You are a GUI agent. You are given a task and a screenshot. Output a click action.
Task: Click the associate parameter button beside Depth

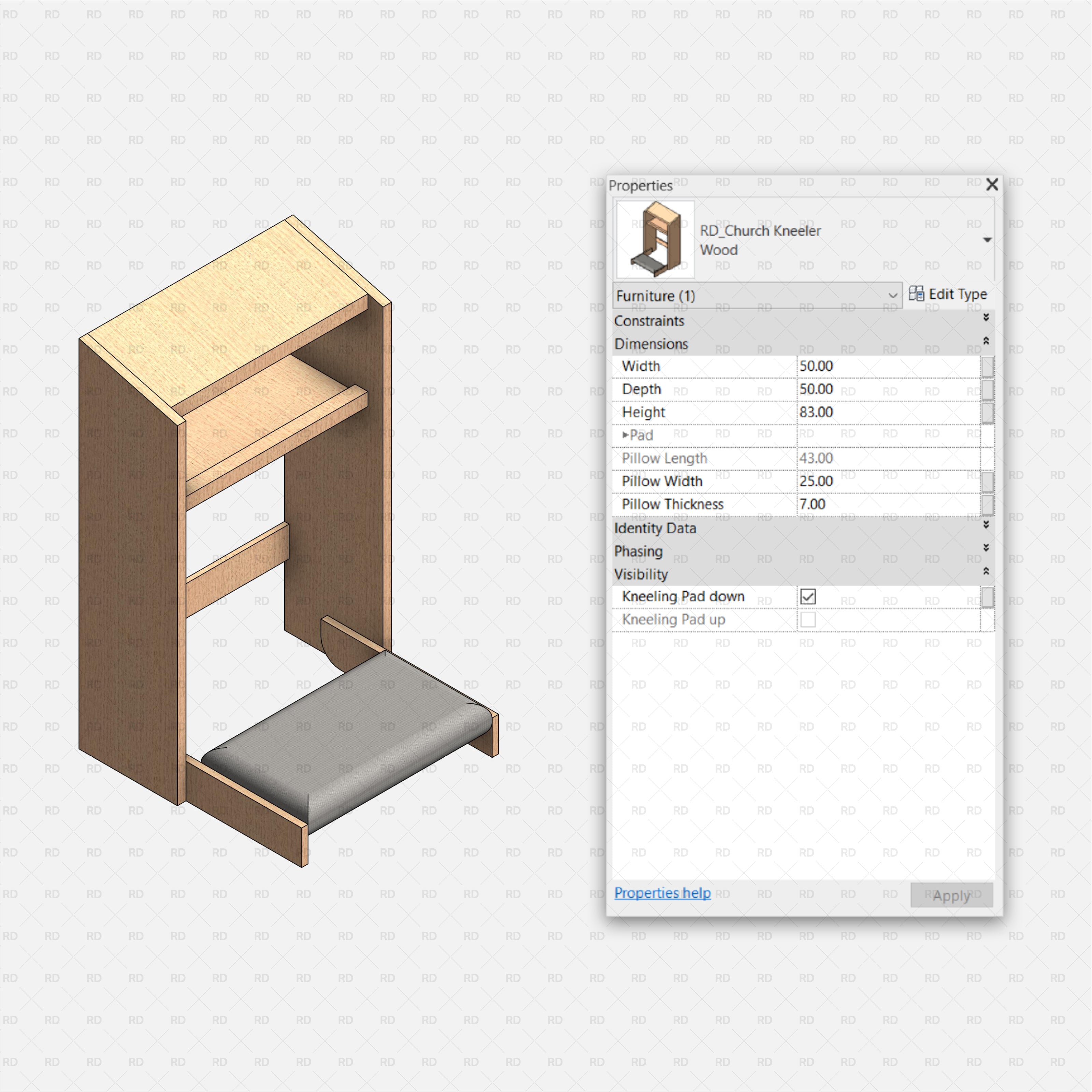(x=988, y=389)
